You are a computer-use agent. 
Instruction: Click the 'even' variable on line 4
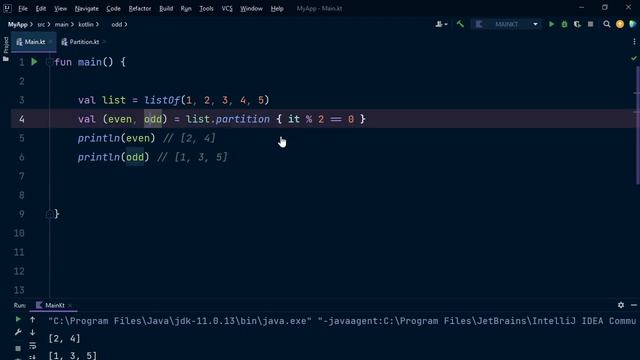coord(120,119)
